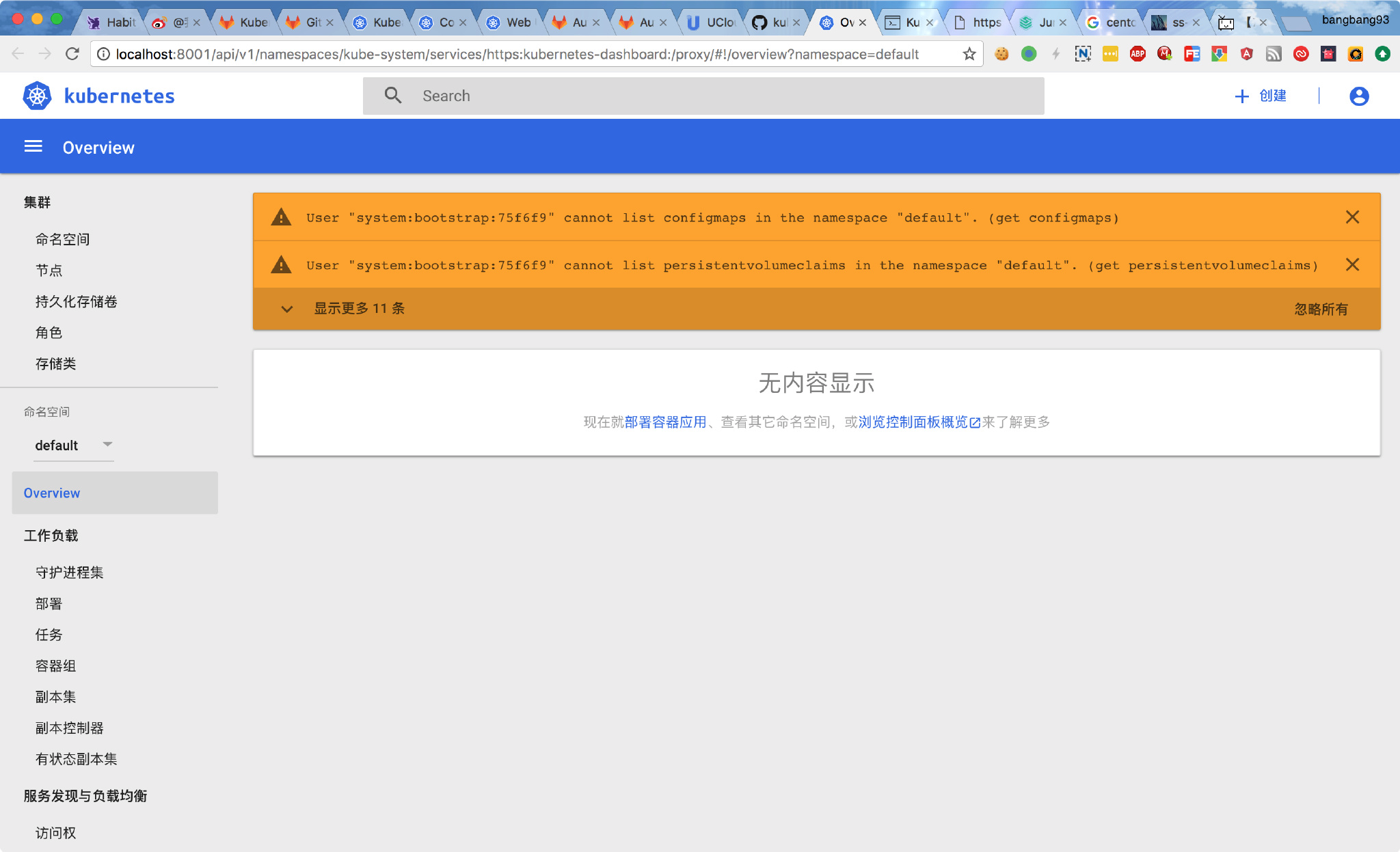Click the external-link icon next to 浏览控制面板概览

click(x=975, y=422)
